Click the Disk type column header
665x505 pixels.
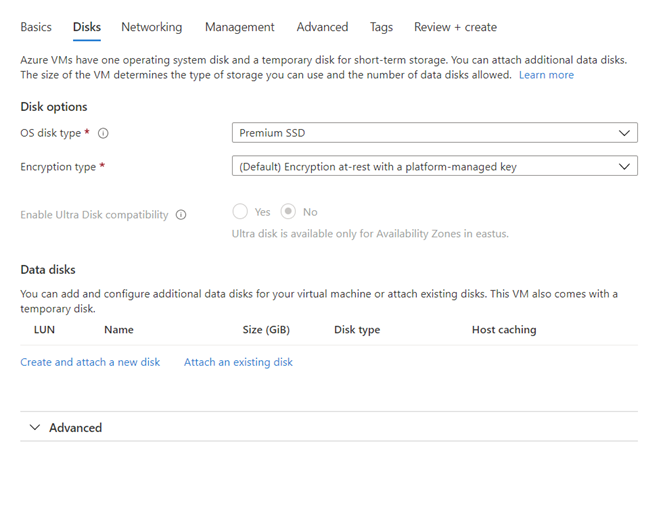point(357,330)
